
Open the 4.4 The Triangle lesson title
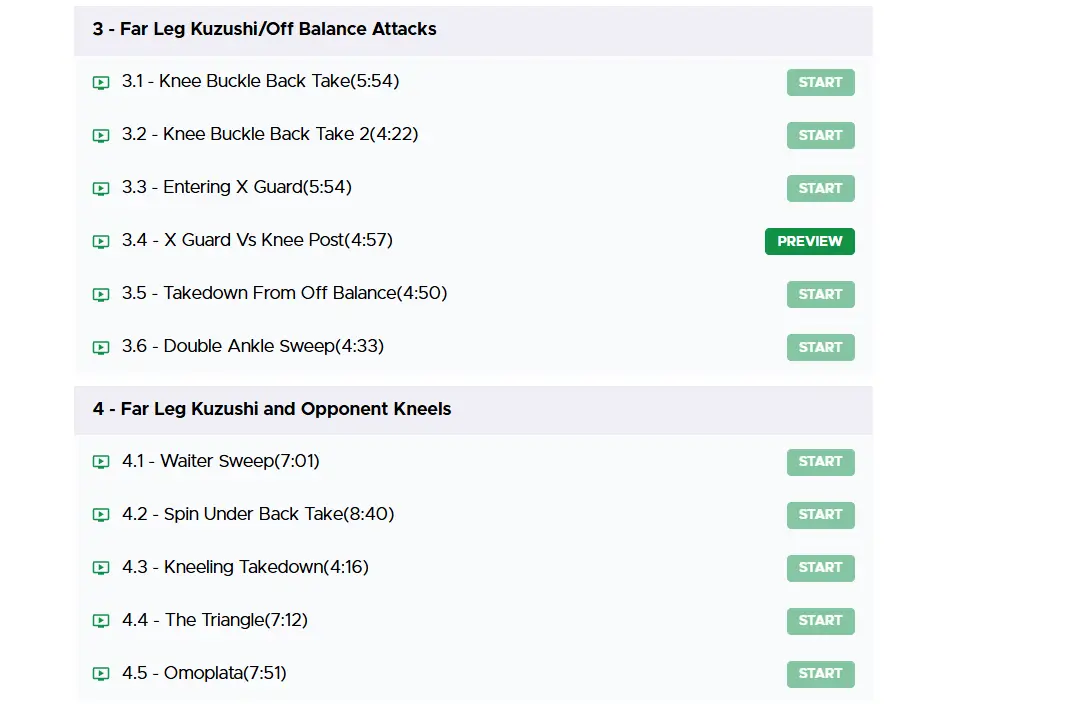tap(215, 620)
